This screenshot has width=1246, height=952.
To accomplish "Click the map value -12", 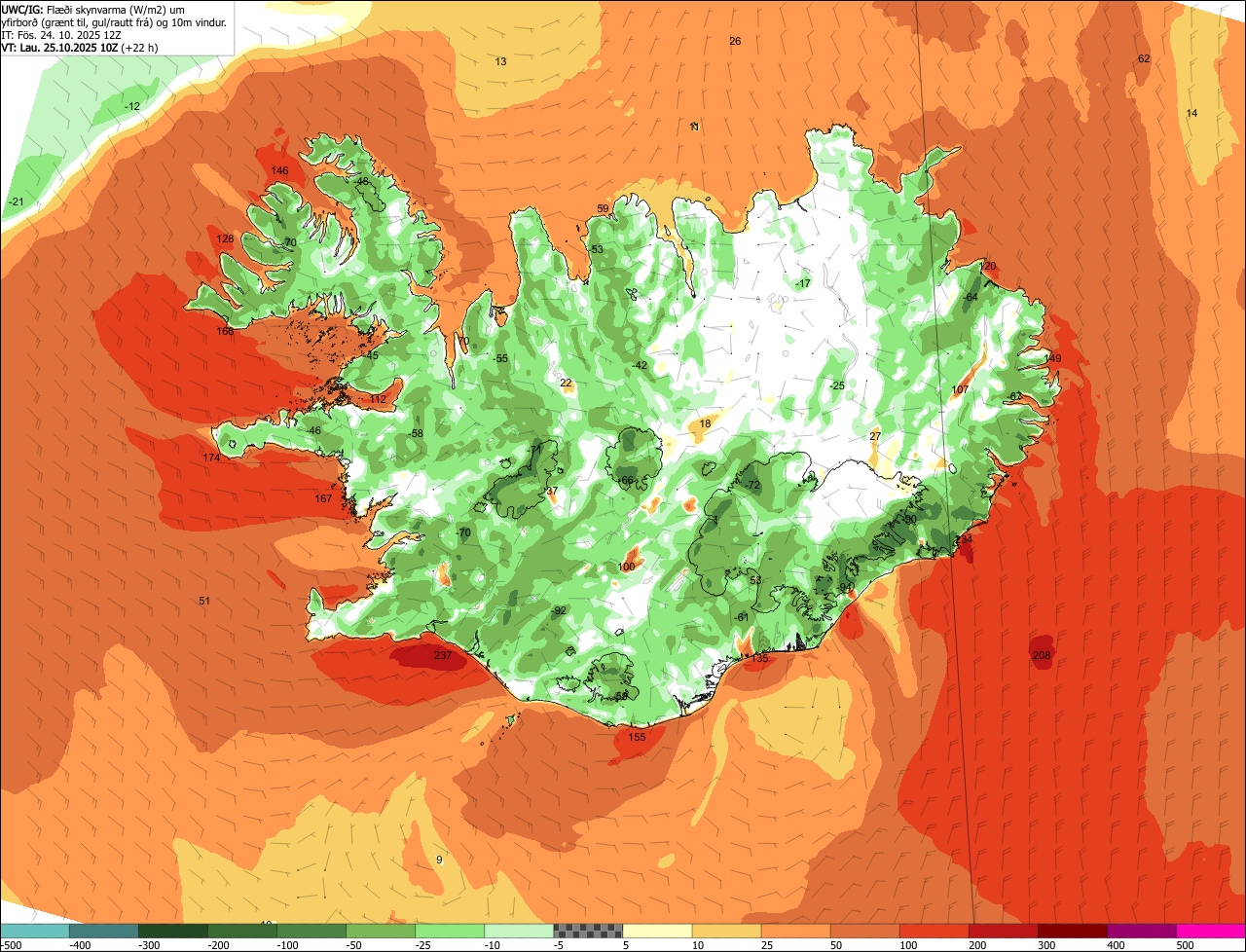I will pos(132,106).
